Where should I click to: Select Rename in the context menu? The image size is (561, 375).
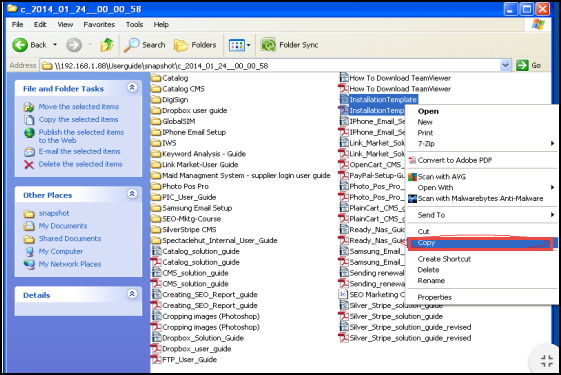click(482, 281)
